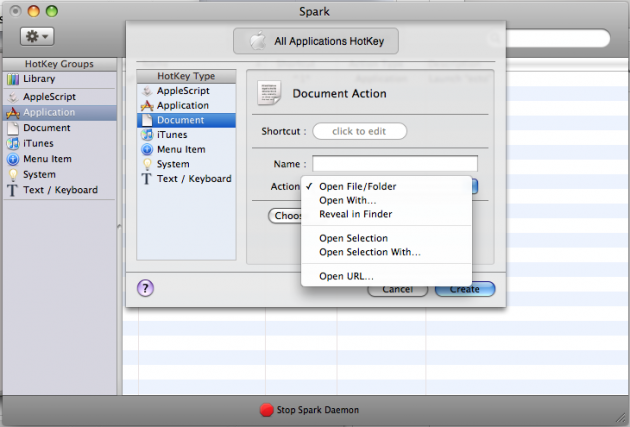630x427 pixels.
Task: Click the Action popup arrow button
Action: pos(475,186)
